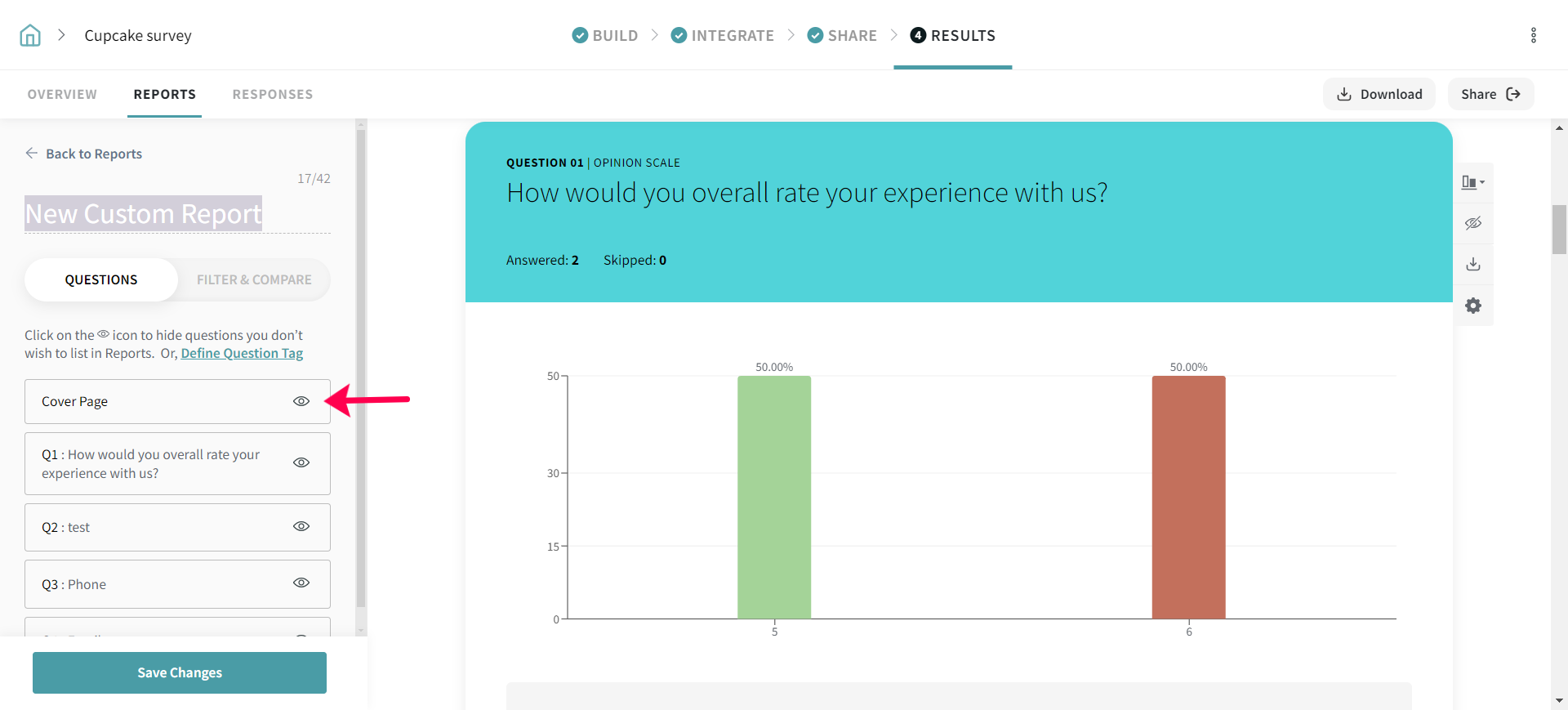Image resolution: width=1568 pixels, height=710 pixels.
Task: Click the Share button
Action: click(x=1490, y=94)
